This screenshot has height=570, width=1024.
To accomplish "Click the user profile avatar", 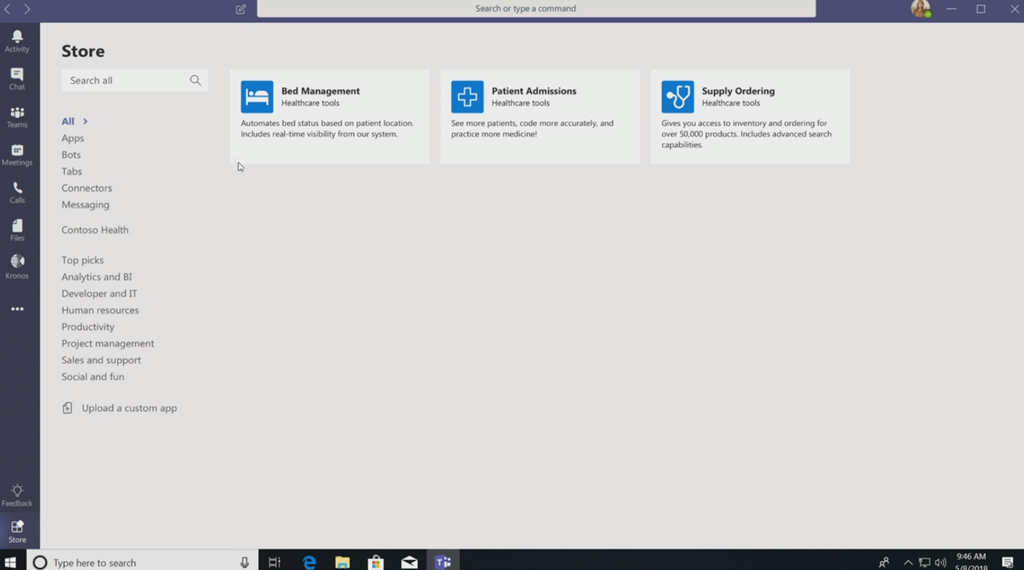I will click(x=920, y=9).
